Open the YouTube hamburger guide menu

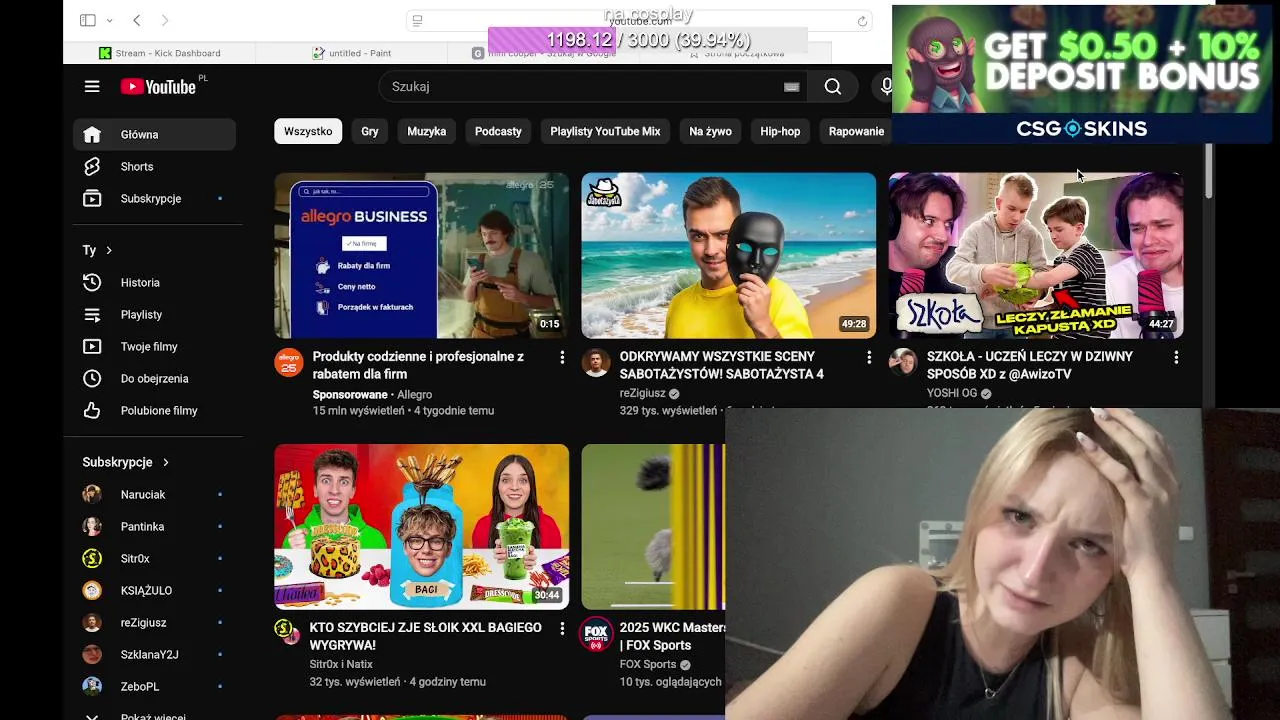click(92, 86)
